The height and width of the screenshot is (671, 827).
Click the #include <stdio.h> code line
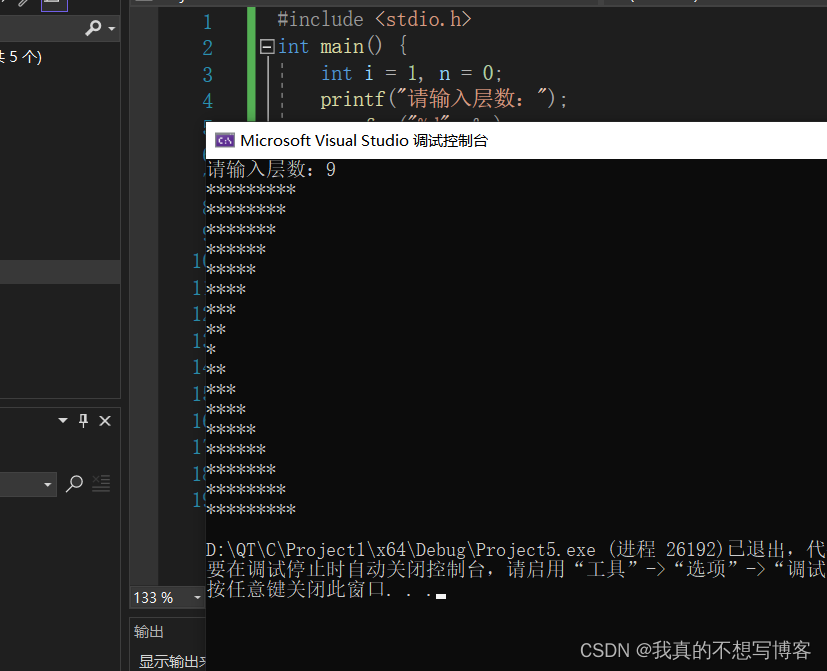(374, 20)
